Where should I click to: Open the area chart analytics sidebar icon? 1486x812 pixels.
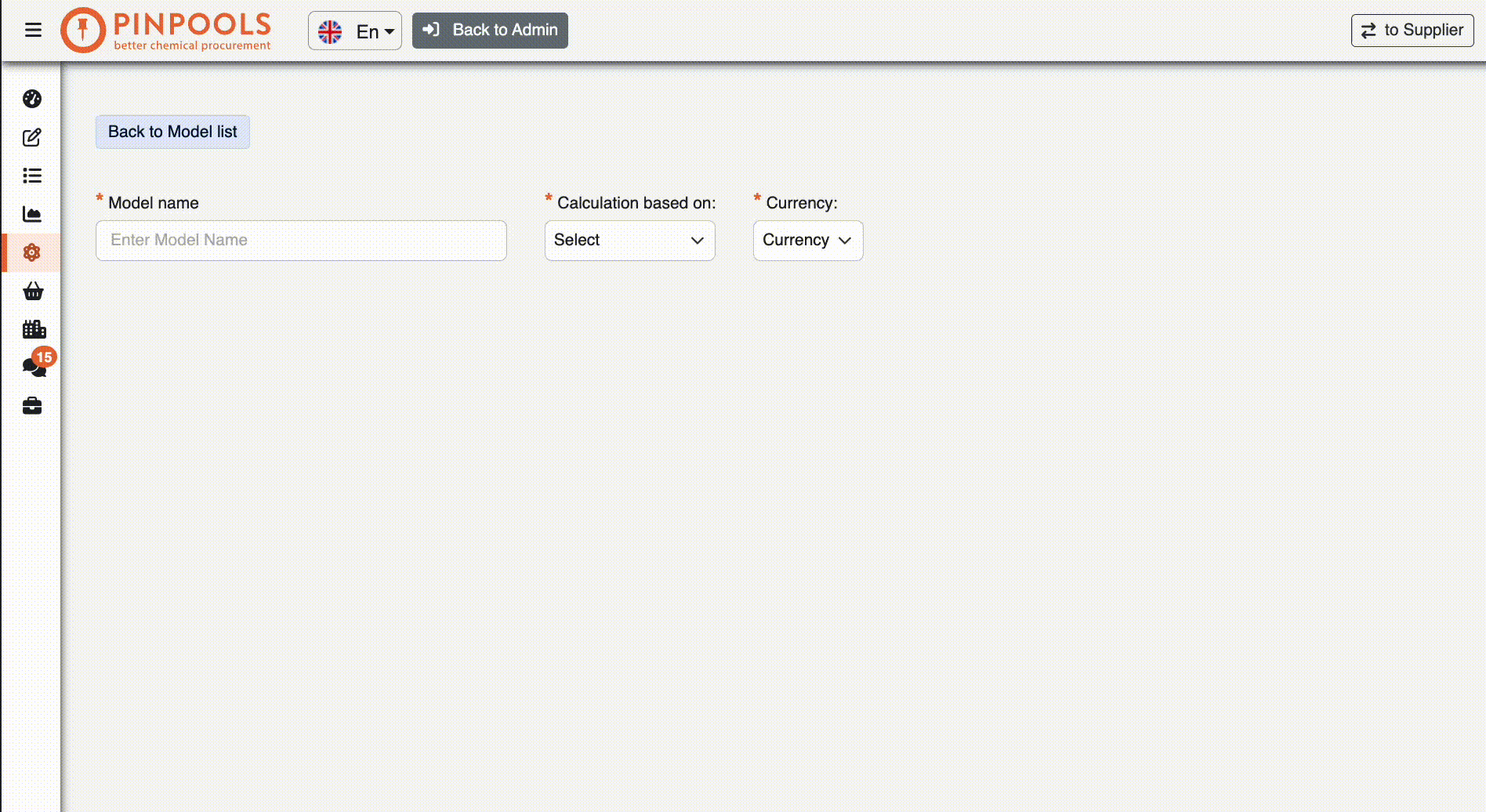(x=32, y=214)
